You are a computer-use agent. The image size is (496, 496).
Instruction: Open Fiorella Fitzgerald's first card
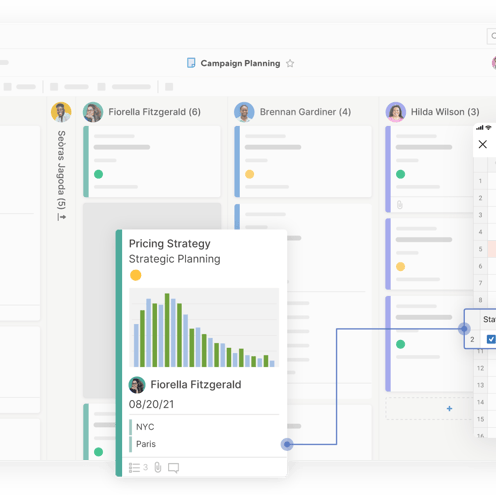(152, 162)
